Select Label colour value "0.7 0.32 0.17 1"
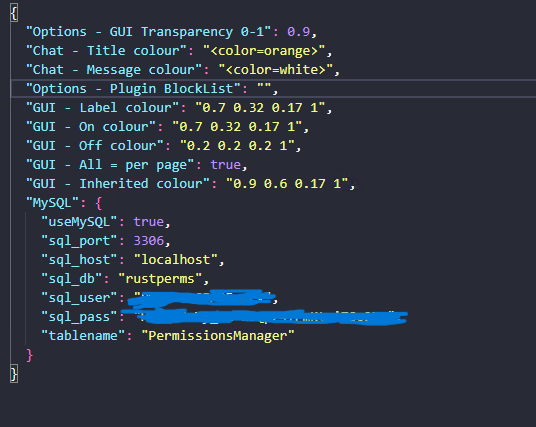This screenshot has height=427, width=536. pyautogui.click(x=260, y=108)
